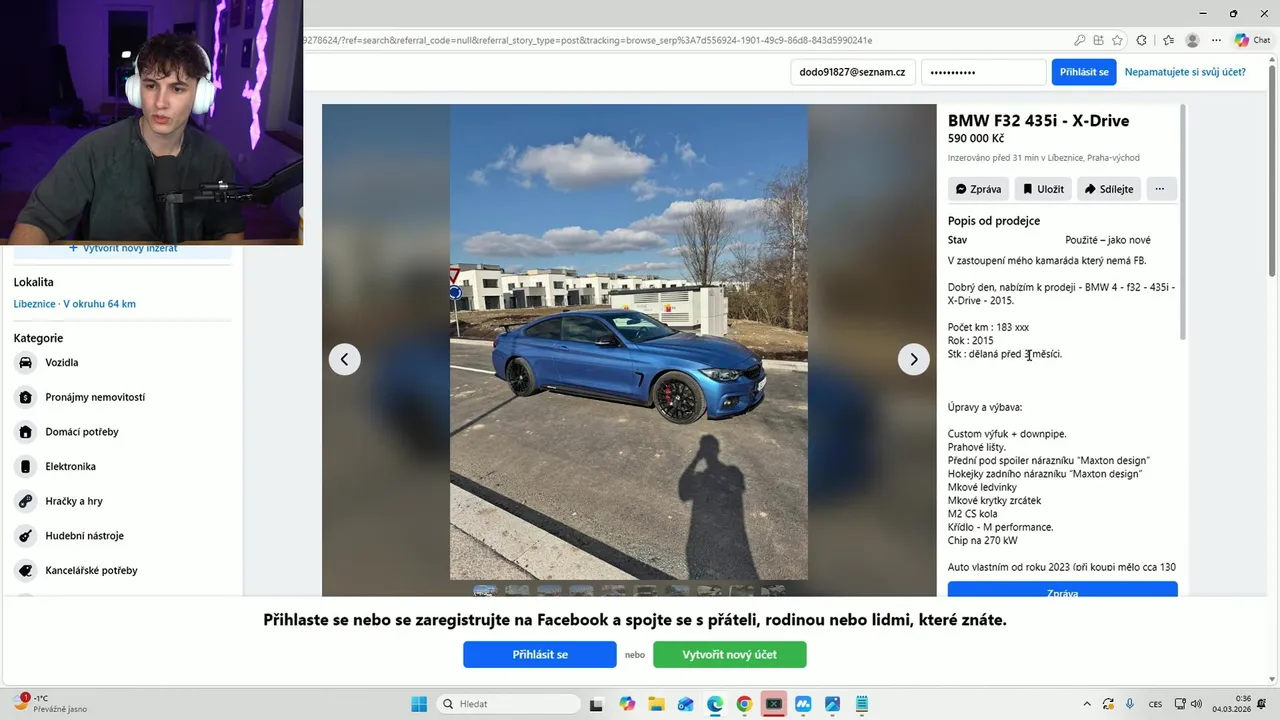1280x720 pixels.
Task: Open Google Chrome from the taskbar
Action: 744,704
